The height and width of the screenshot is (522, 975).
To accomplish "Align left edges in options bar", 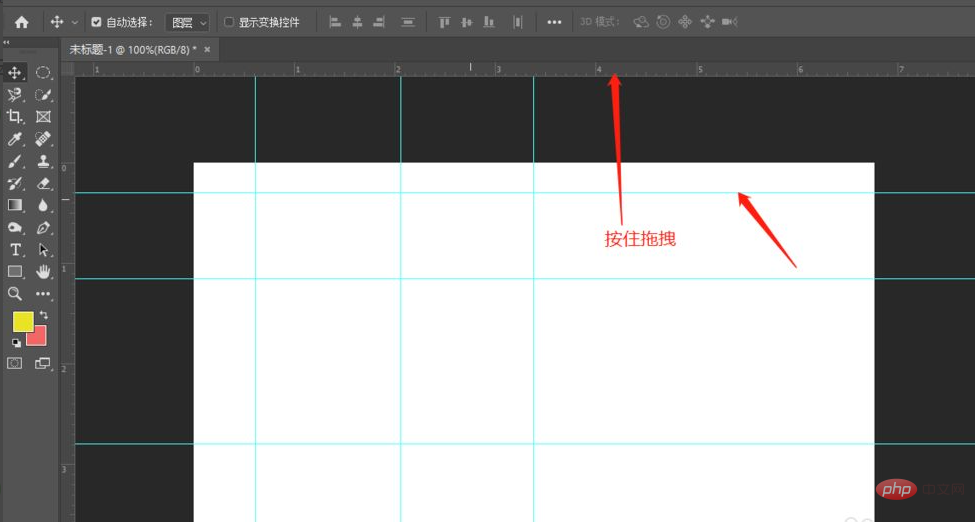I will coord(335,22).
